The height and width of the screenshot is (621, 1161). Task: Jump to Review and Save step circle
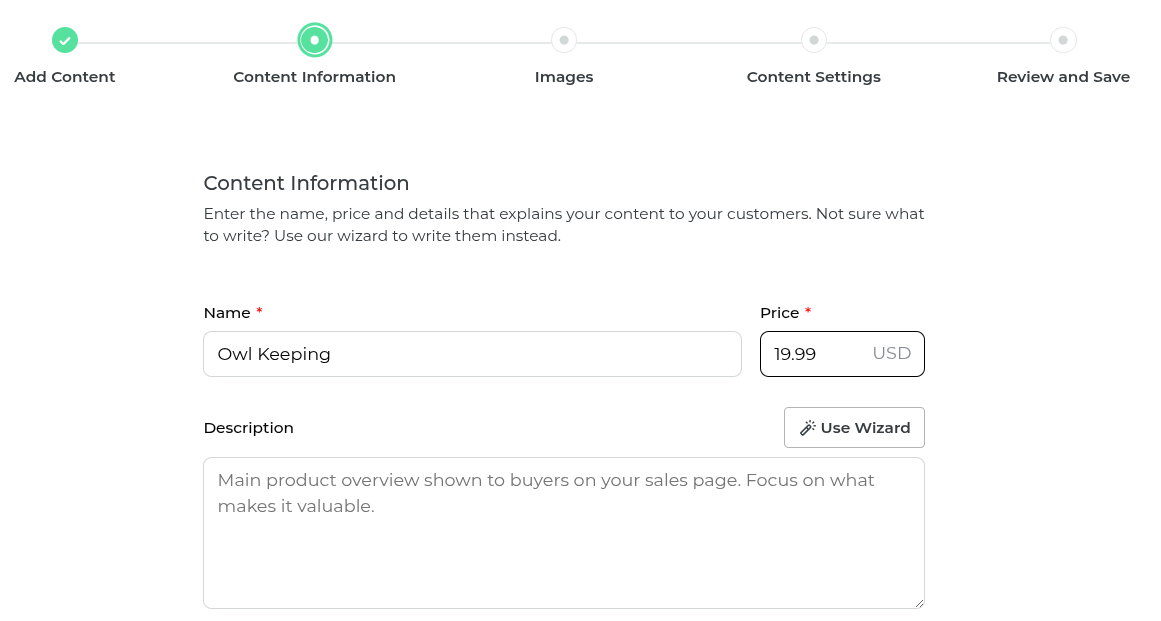click(1063, 40)
